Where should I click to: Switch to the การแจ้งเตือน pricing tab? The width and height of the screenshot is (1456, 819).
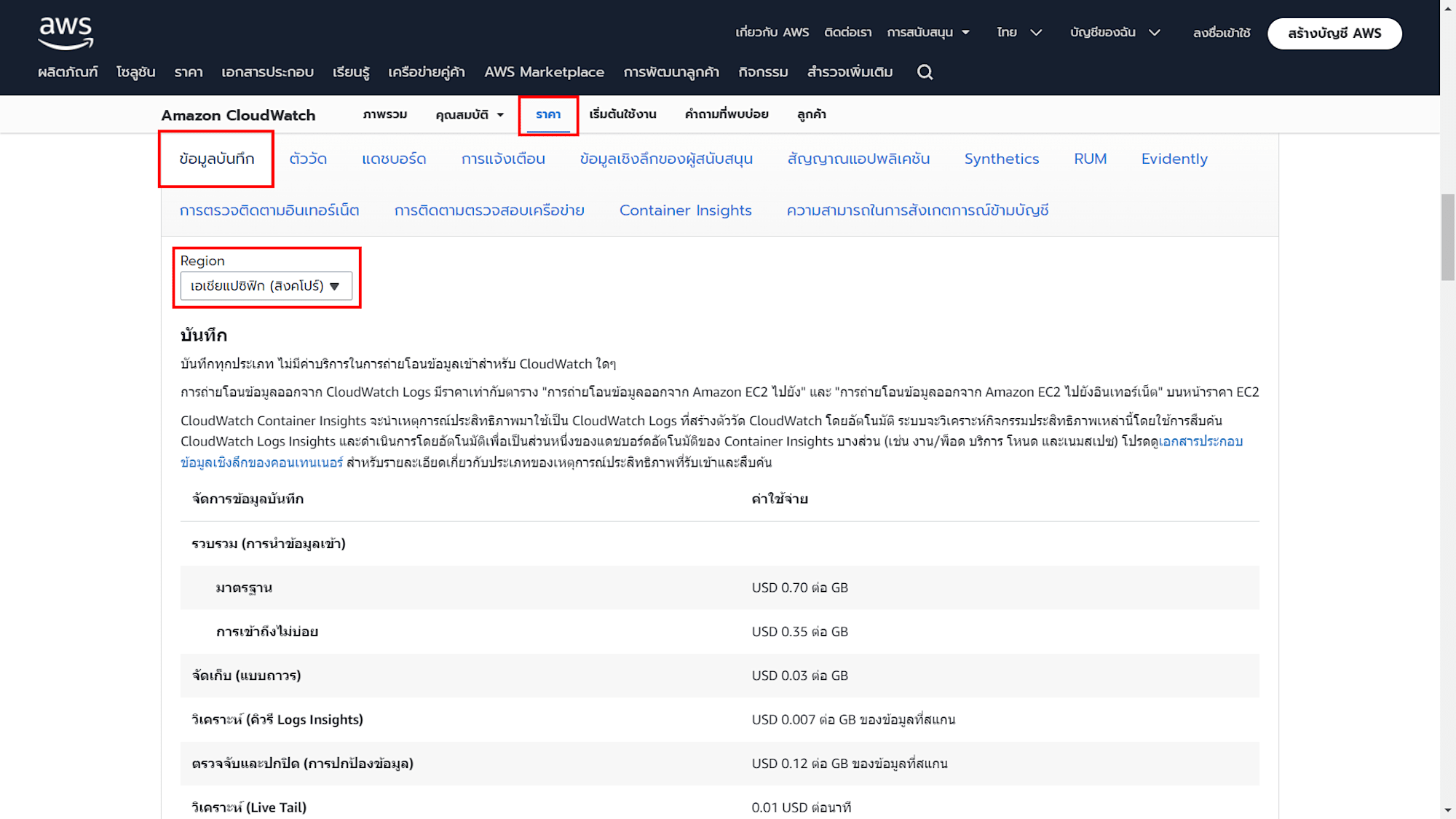coord(503,159)
